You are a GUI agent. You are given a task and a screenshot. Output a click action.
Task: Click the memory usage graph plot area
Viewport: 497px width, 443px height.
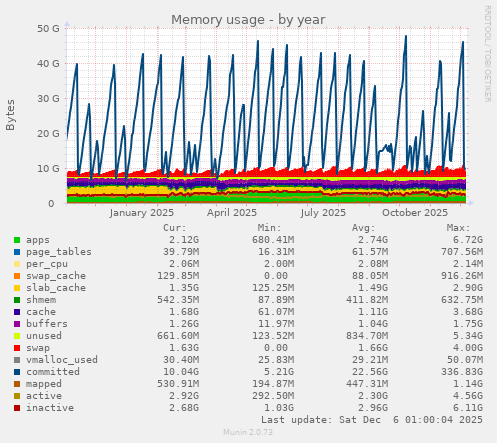(x=266, y=115)
